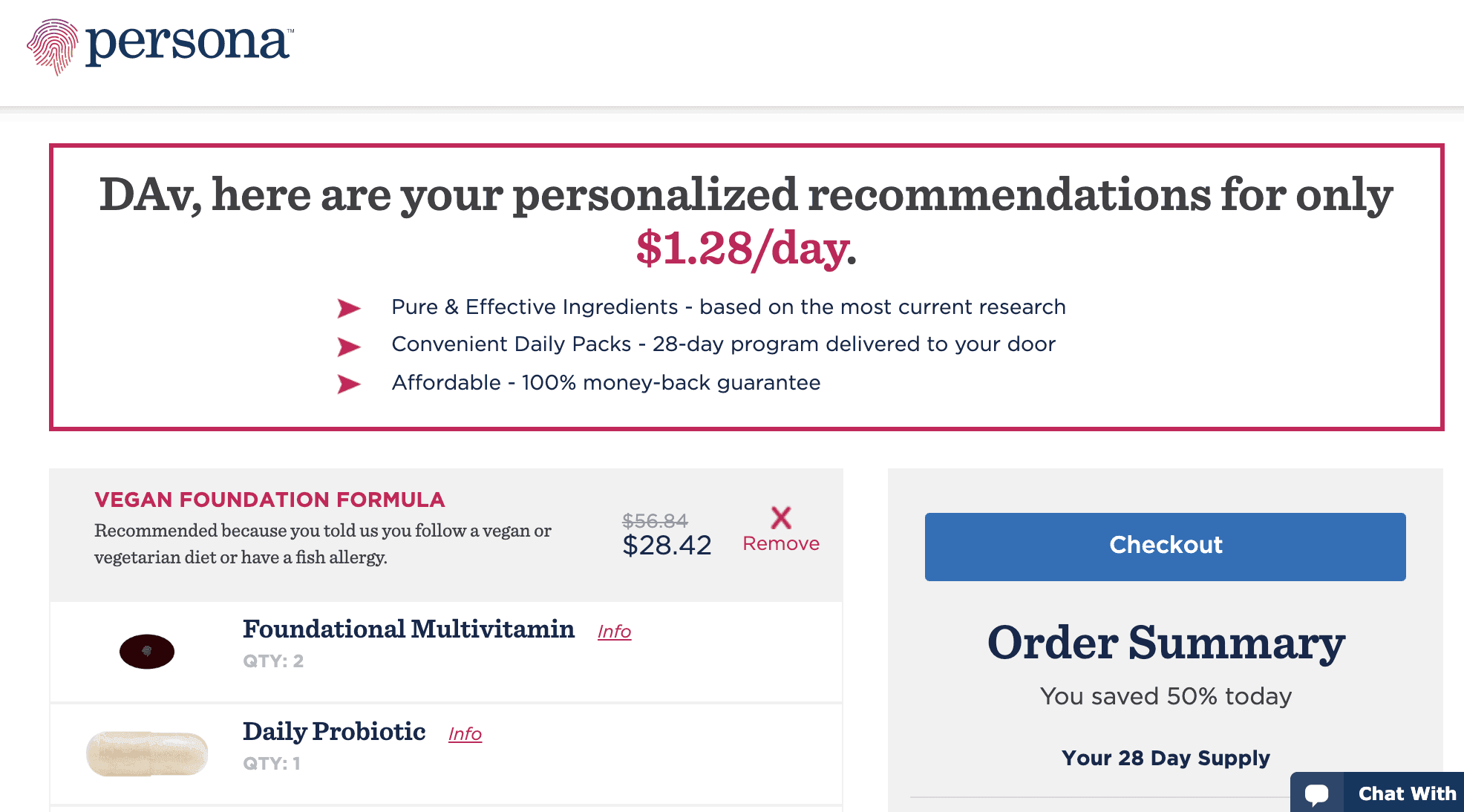Click the red X remove icon

pyautogui.click(x=780, y=518)
